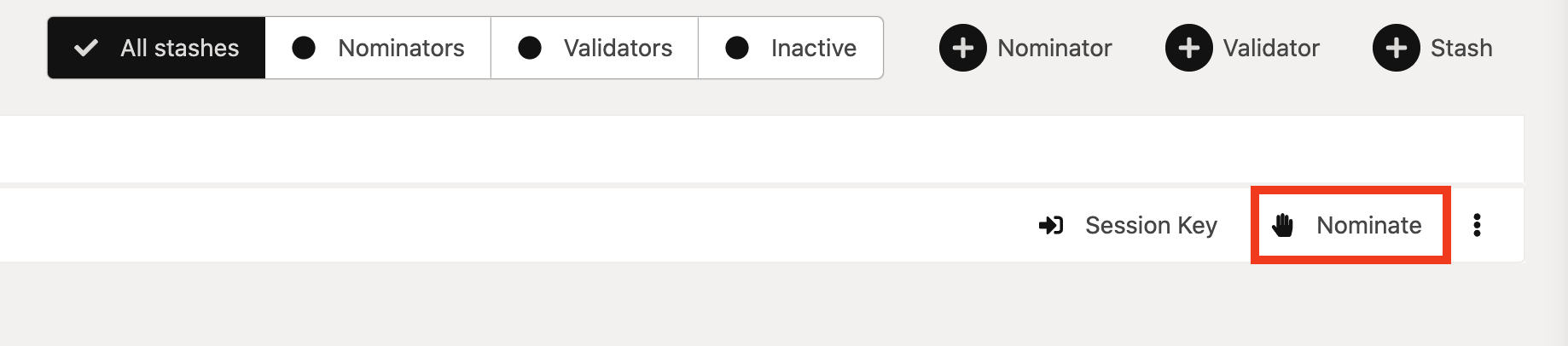
Task: Click the Session Key arrow icon
Action: tap(1050, 225)
